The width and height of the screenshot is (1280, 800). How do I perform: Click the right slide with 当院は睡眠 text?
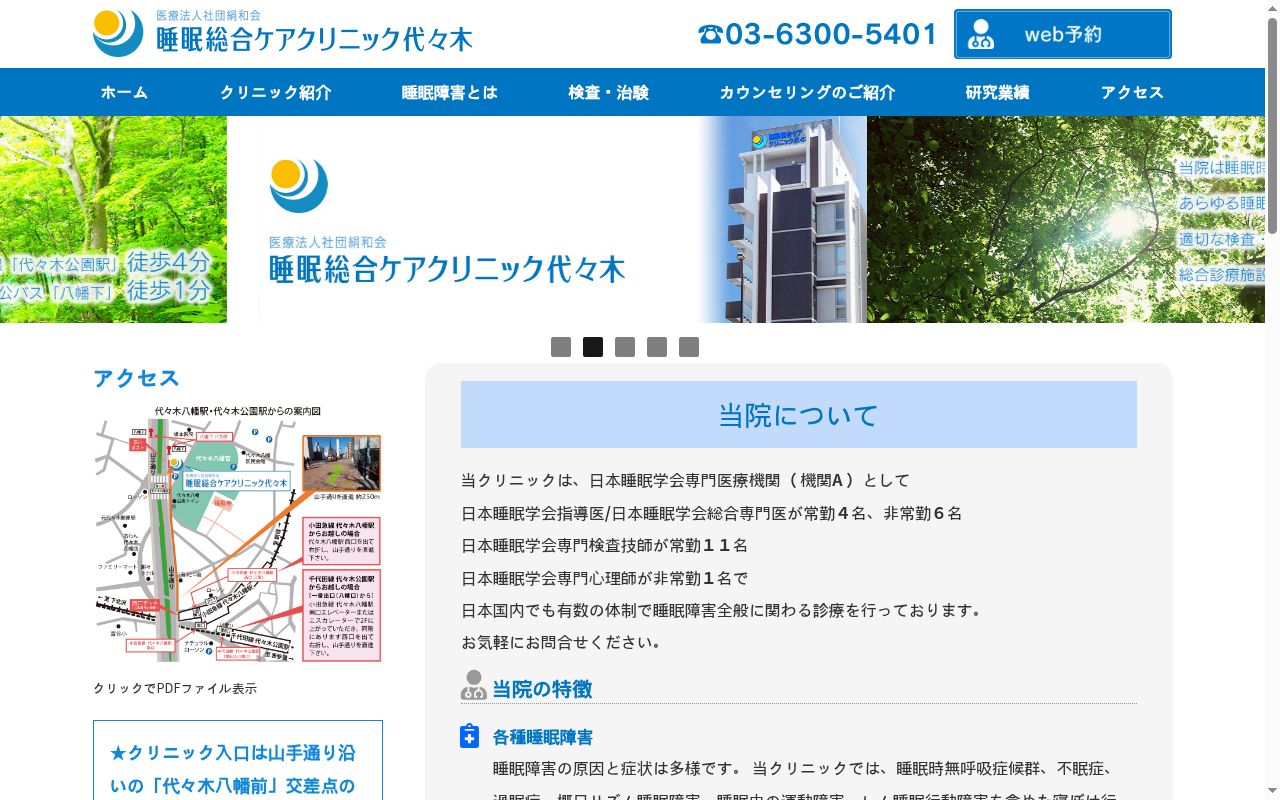tap(1066, 219)
